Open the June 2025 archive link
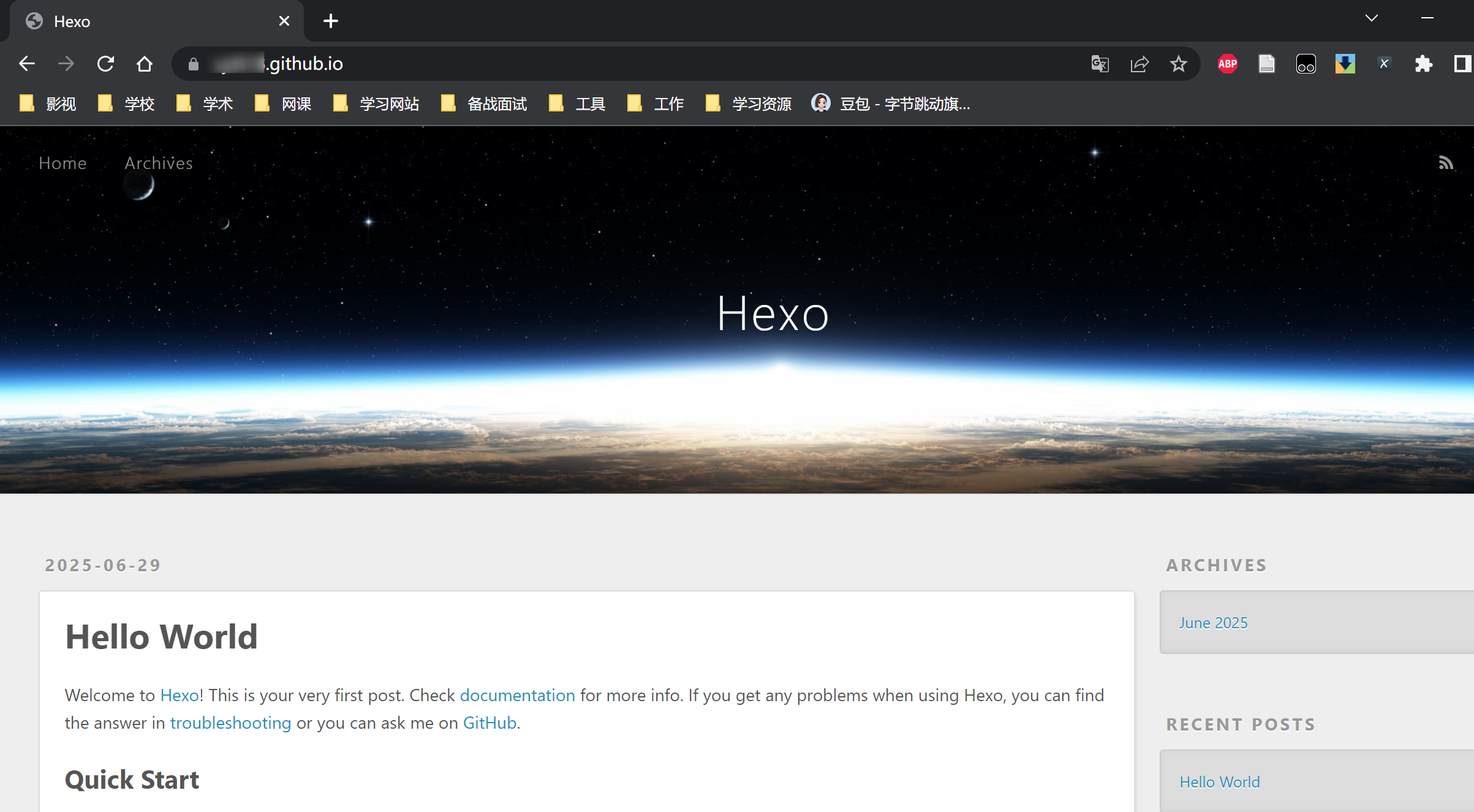The image size is (1474, 812). [1213, 623]
